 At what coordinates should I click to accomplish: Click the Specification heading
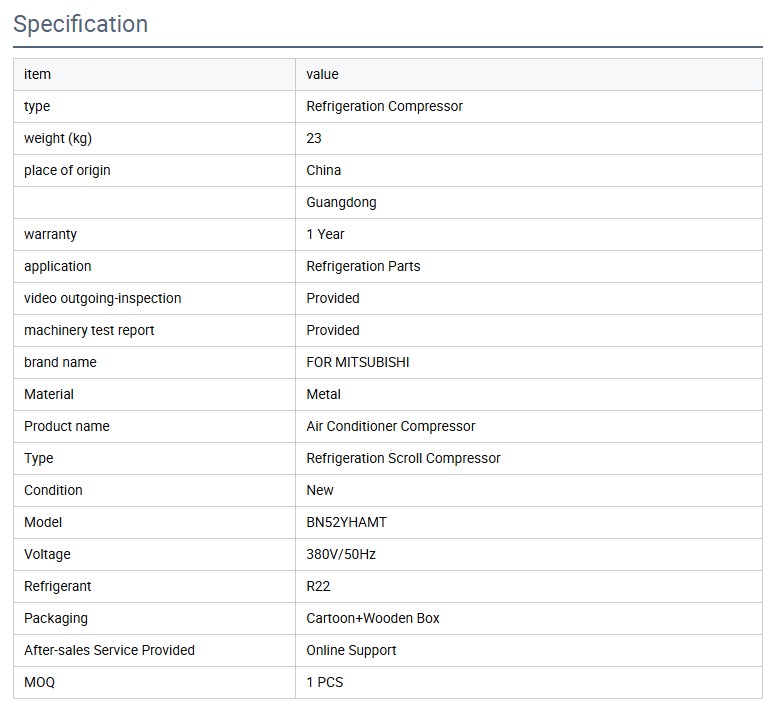[x=81, y=24]
